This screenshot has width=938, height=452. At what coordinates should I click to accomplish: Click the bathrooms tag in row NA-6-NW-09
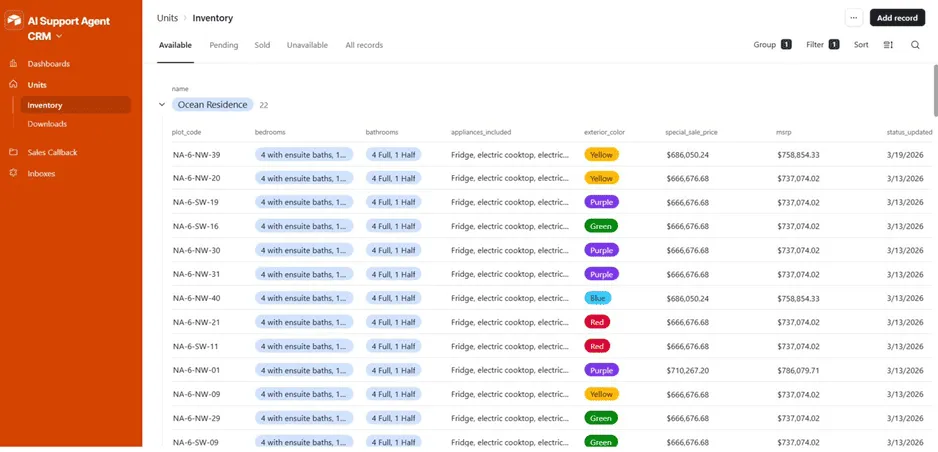394,395
